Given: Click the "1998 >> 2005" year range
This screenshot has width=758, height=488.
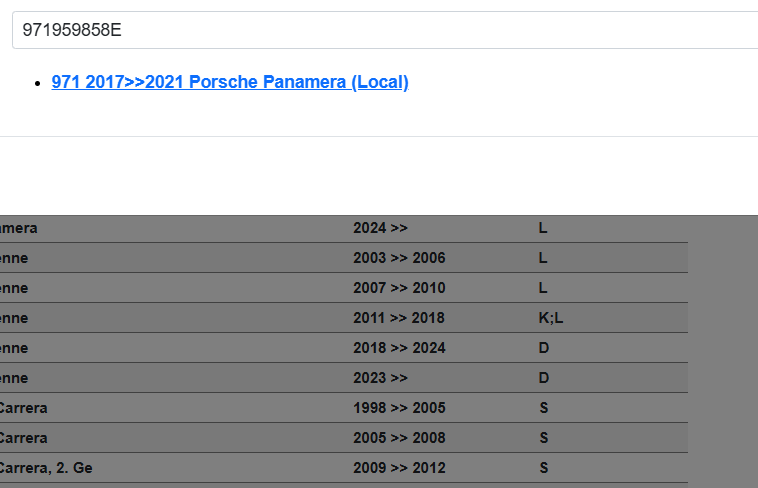Looking at the screenshot, I should [399, 408].
